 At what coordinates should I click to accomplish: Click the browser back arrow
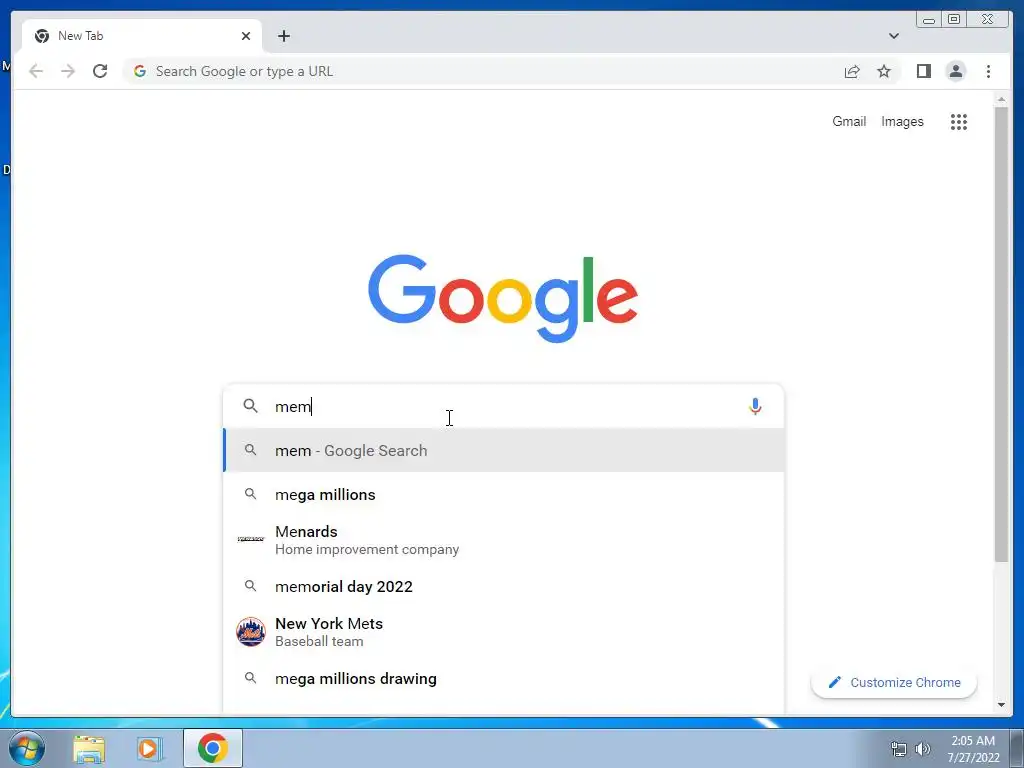(x=36, y=71)
